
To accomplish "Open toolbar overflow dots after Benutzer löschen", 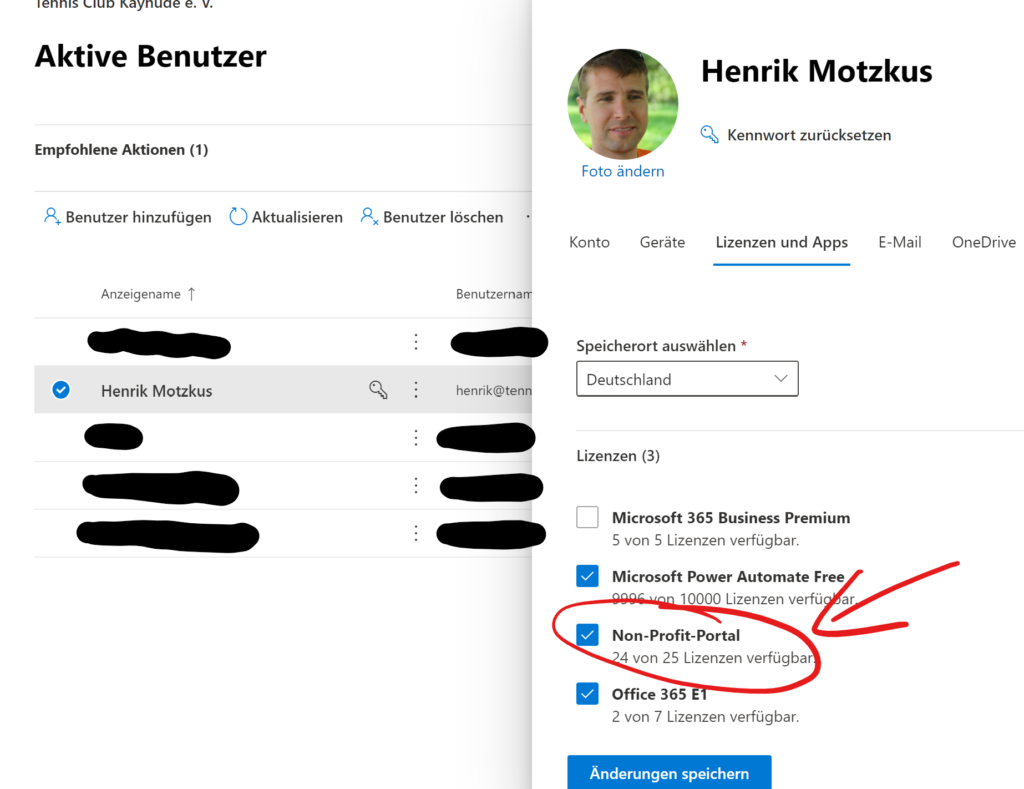I will [528, 217].
